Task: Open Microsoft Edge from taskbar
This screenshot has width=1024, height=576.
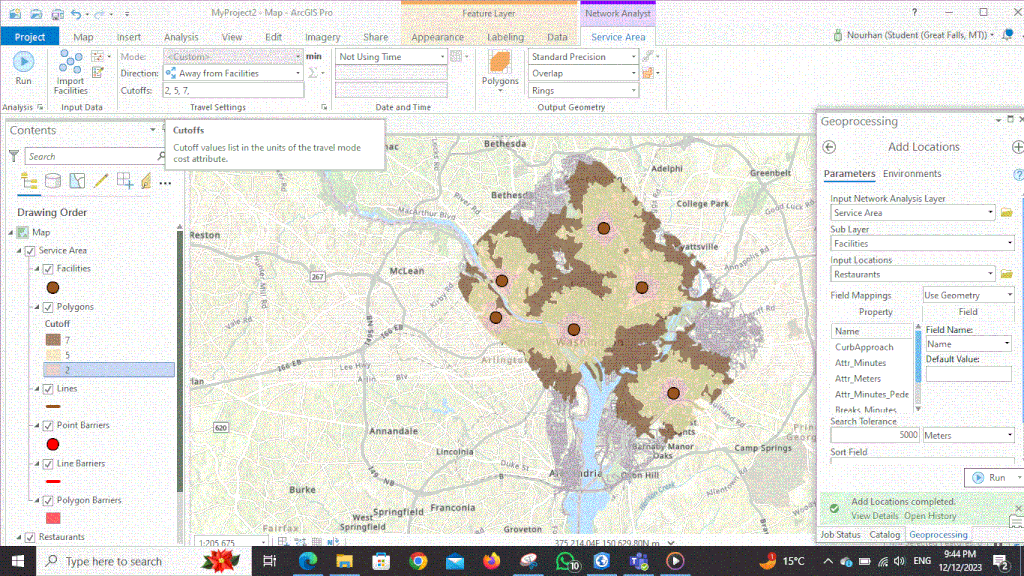Action: point(308,561)
